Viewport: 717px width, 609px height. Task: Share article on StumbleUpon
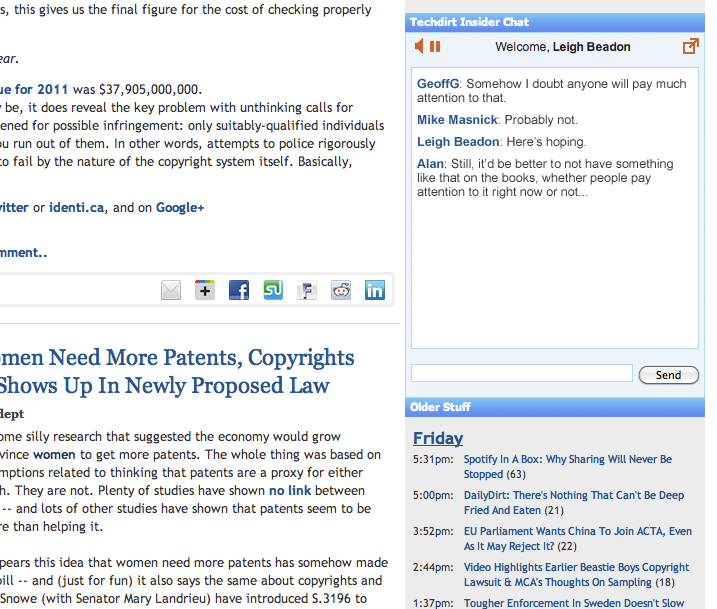tap(273, 290)
